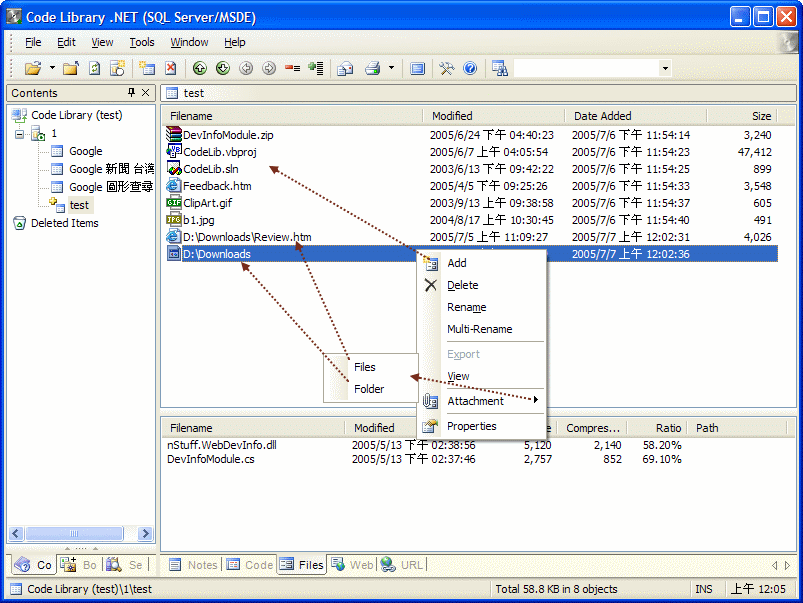Switch to the Co sidebar tab
Image resolution: width=803 pixels, height=603 pixels.
click(33, 565)
